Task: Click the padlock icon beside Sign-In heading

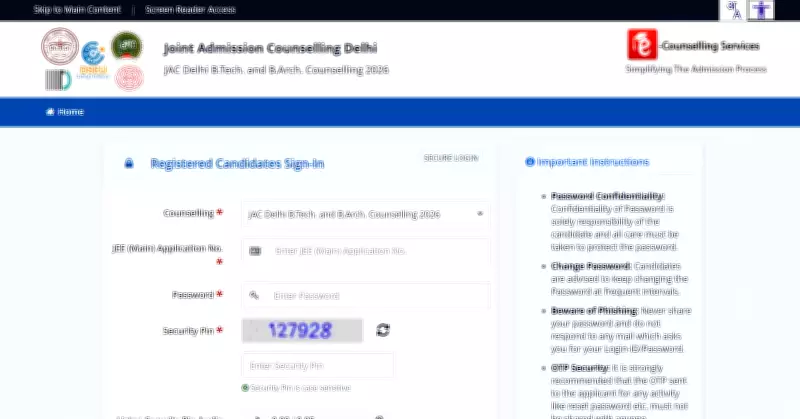Action: tap(129, 163)
